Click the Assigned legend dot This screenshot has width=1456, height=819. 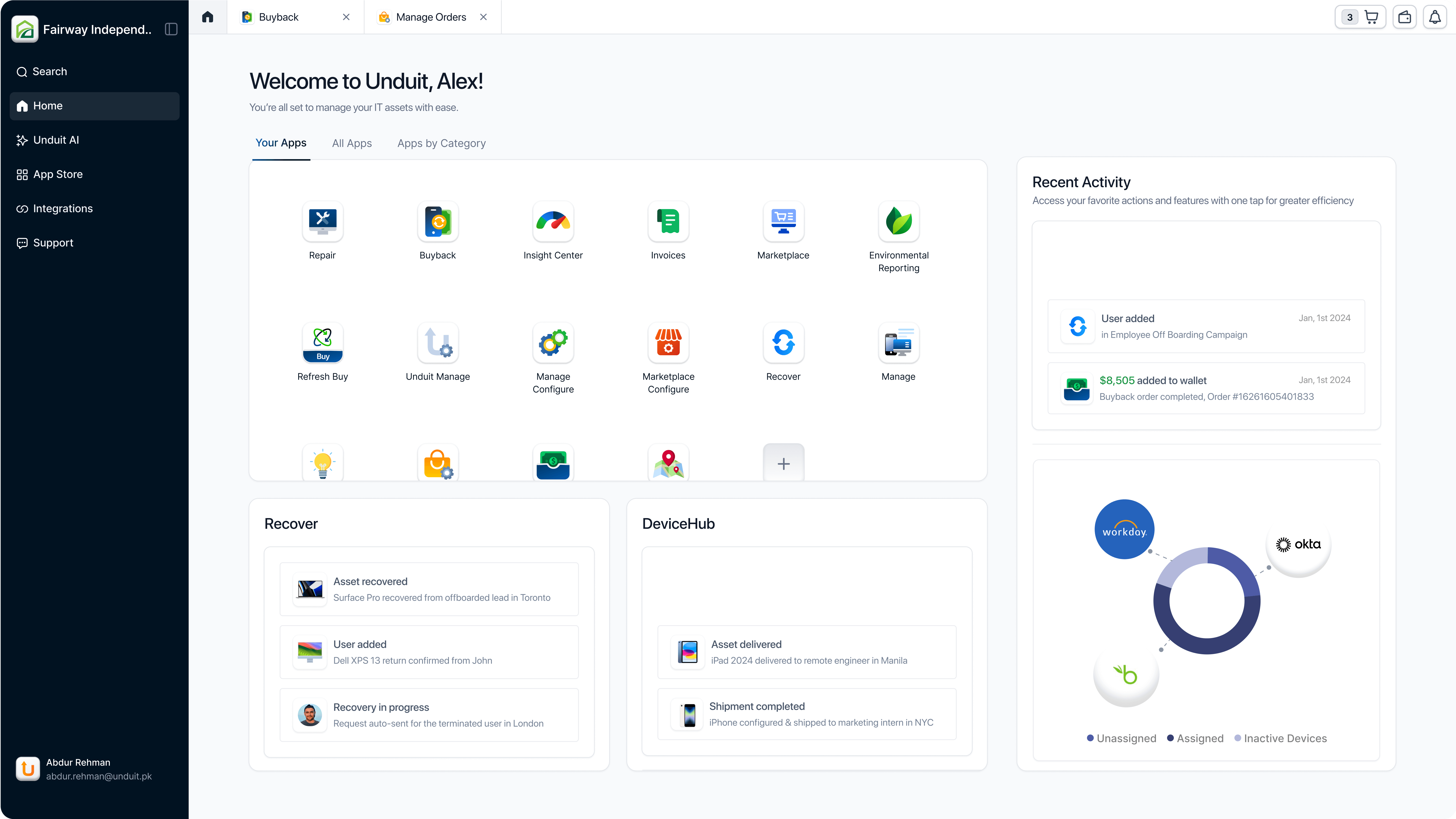[x=1171, y=738]
